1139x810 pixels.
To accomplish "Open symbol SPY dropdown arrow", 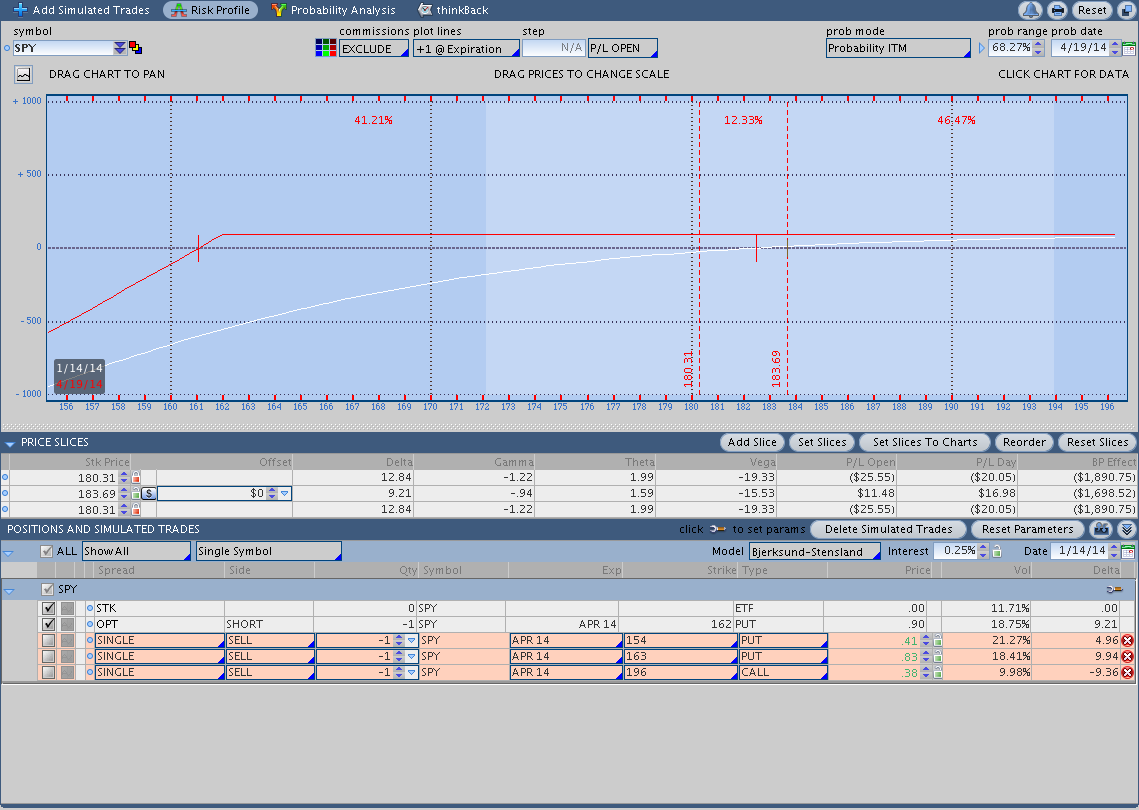I will click(x=120, y=48).
